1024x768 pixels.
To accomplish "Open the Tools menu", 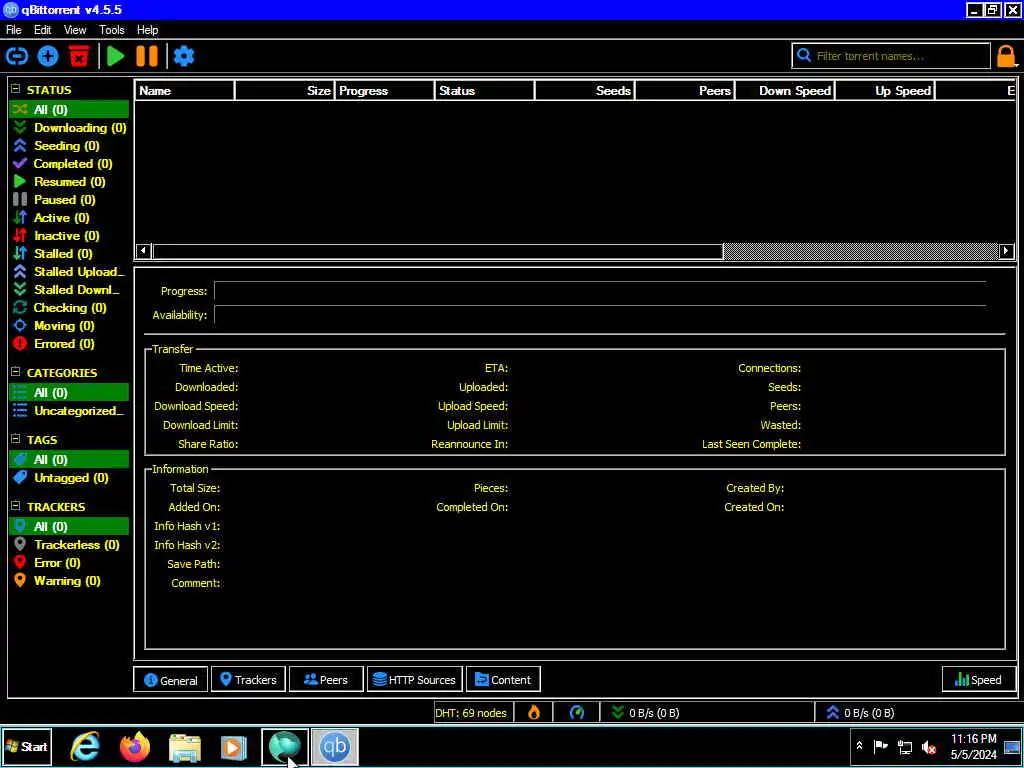I will [x=112, y=30].
